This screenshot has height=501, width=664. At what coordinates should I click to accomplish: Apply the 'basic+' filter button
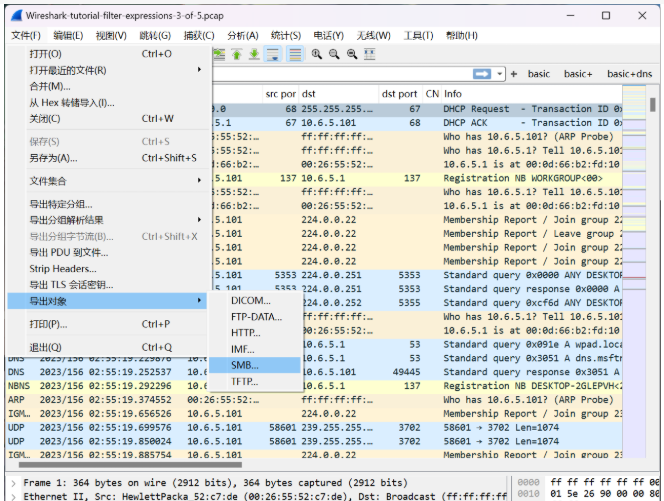pyautogui.click(x=578, y=74)
